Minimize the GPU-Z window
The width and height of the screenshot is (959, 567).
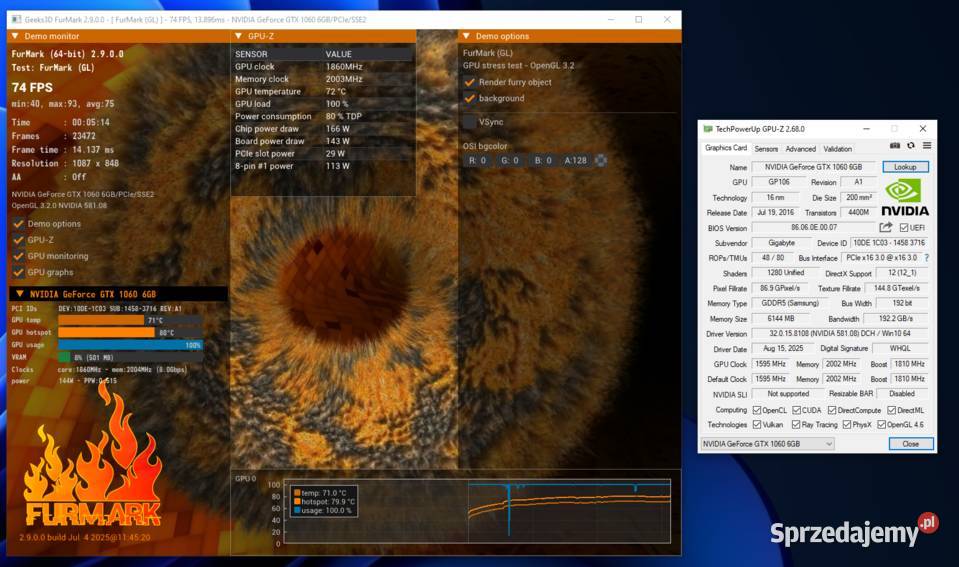point(866,129)
